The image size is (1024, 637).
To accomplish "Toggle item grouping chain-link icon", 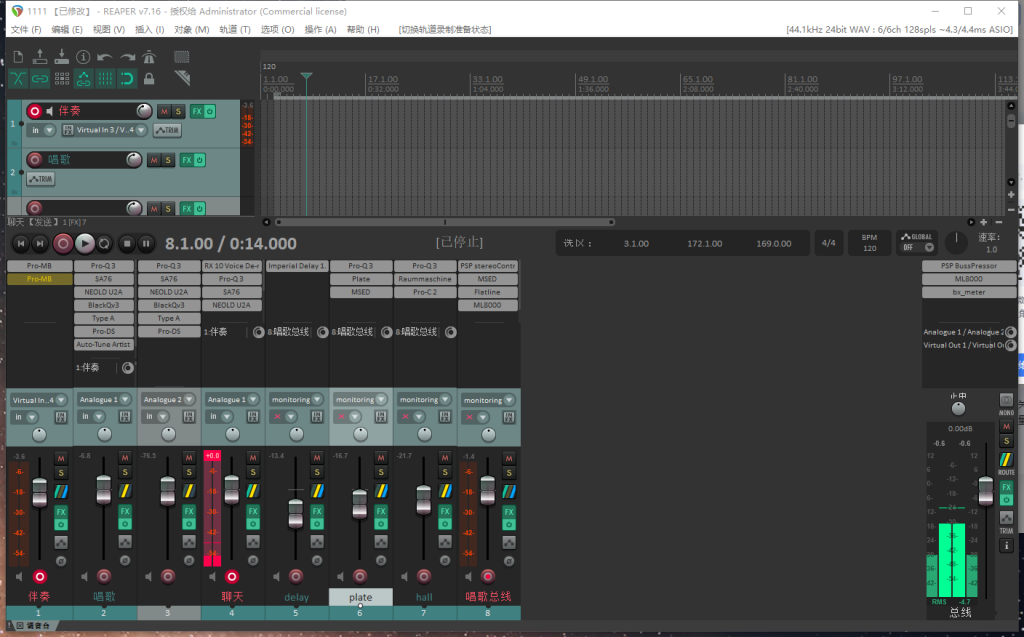I will click(40, 79).
